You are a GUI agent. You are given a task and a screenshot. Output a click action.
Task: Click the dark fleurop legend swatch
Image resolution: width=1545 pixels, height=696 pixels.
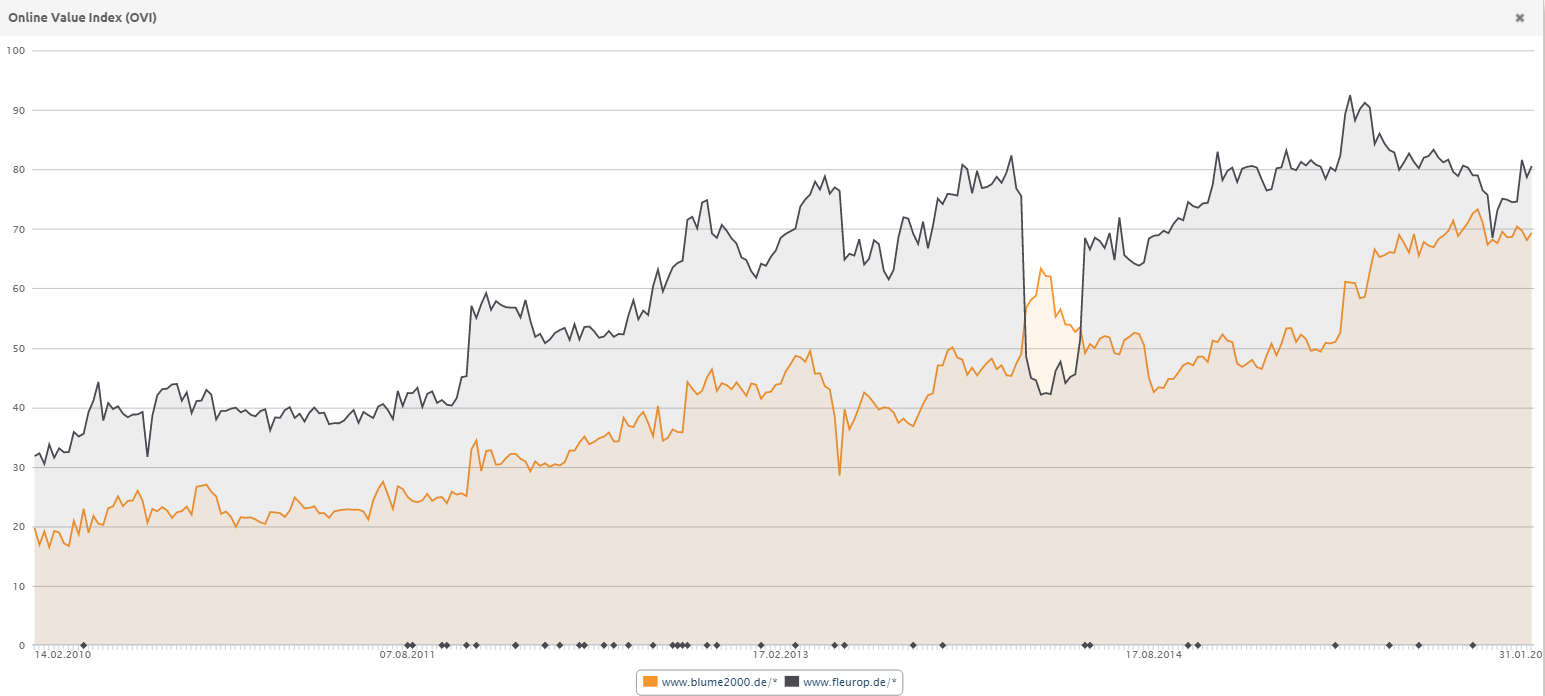coord(792,682)
